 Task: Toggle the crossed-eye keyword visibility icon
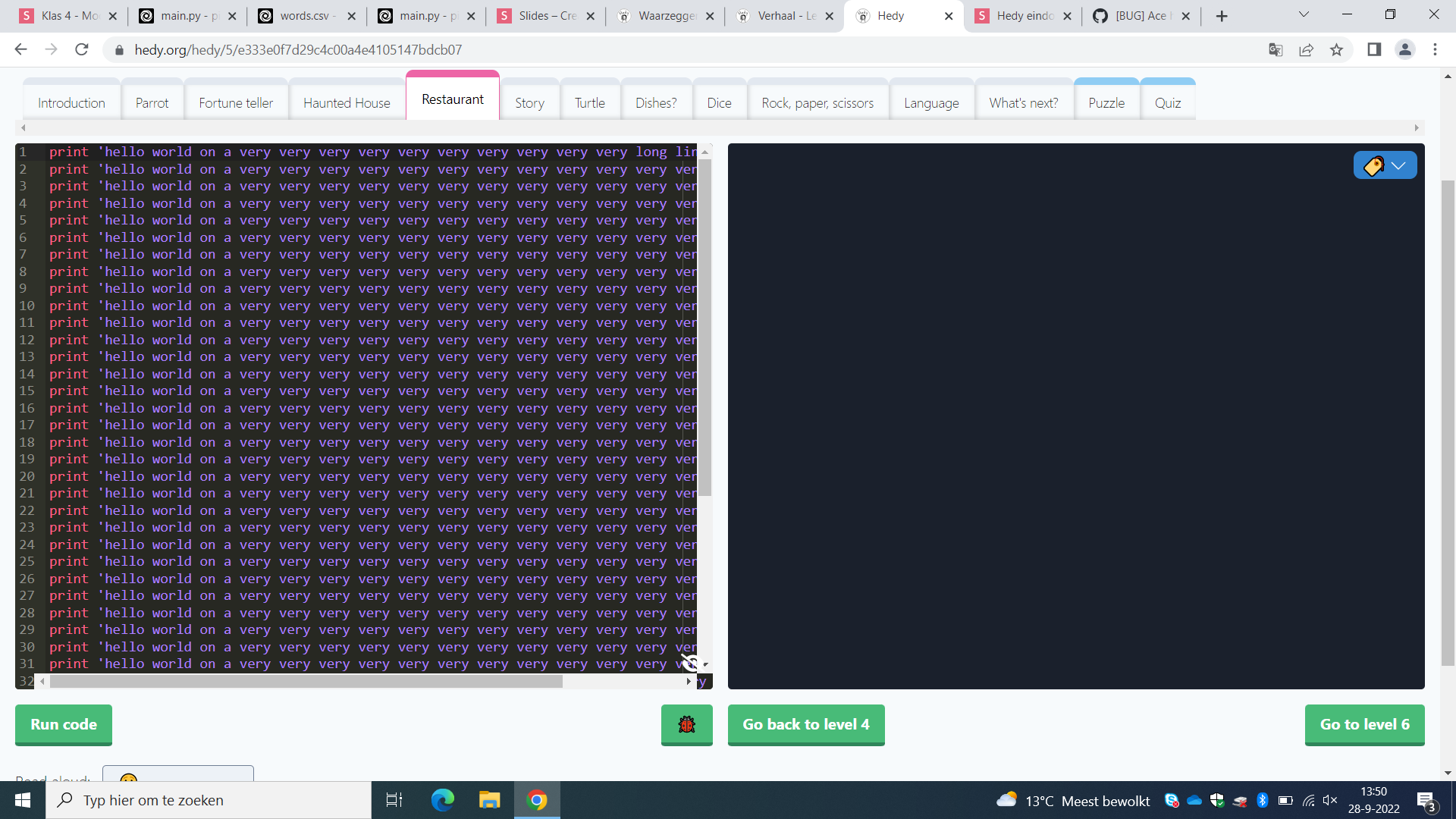coord(689,664)
